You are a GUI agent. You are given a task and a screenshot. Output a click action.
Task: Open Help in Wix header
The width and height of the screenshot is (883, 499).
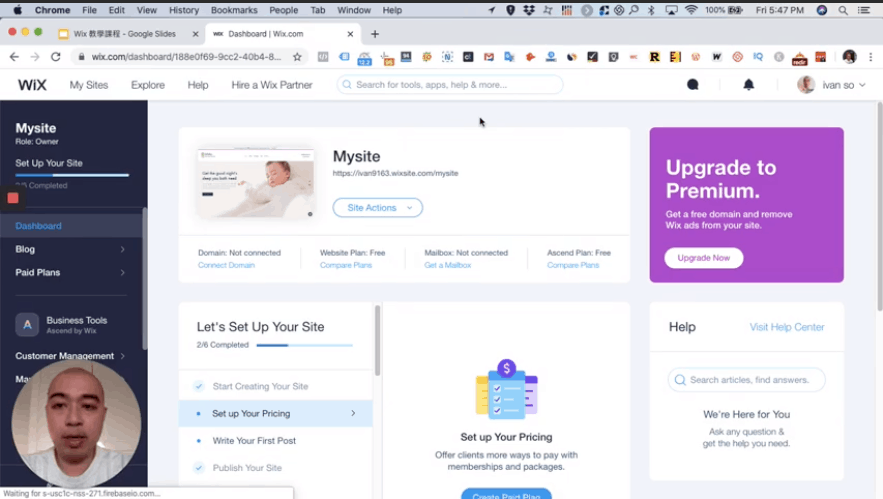tap(198, 85)
